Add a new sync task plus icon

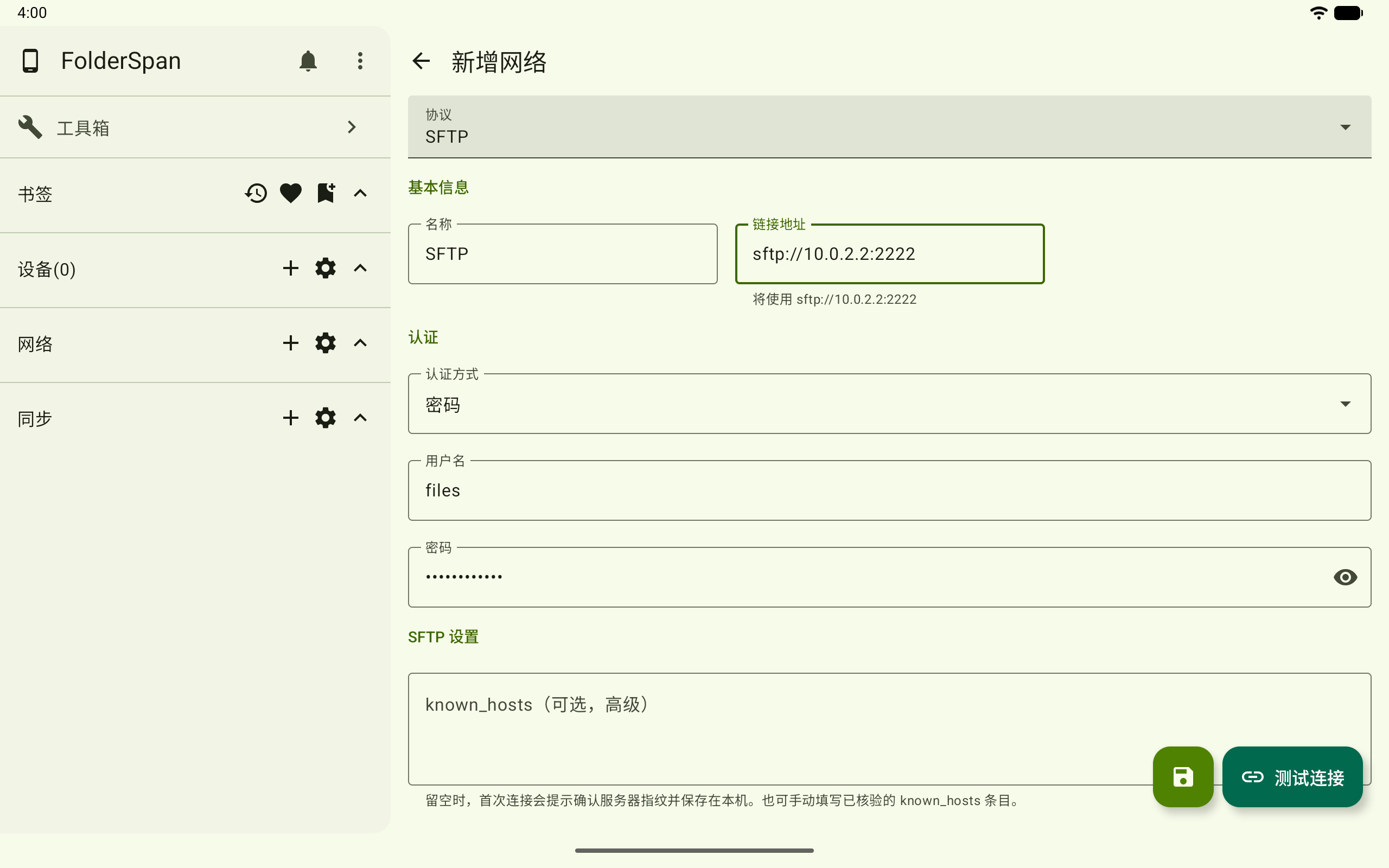pyautogui.click(x=290, y=417)
